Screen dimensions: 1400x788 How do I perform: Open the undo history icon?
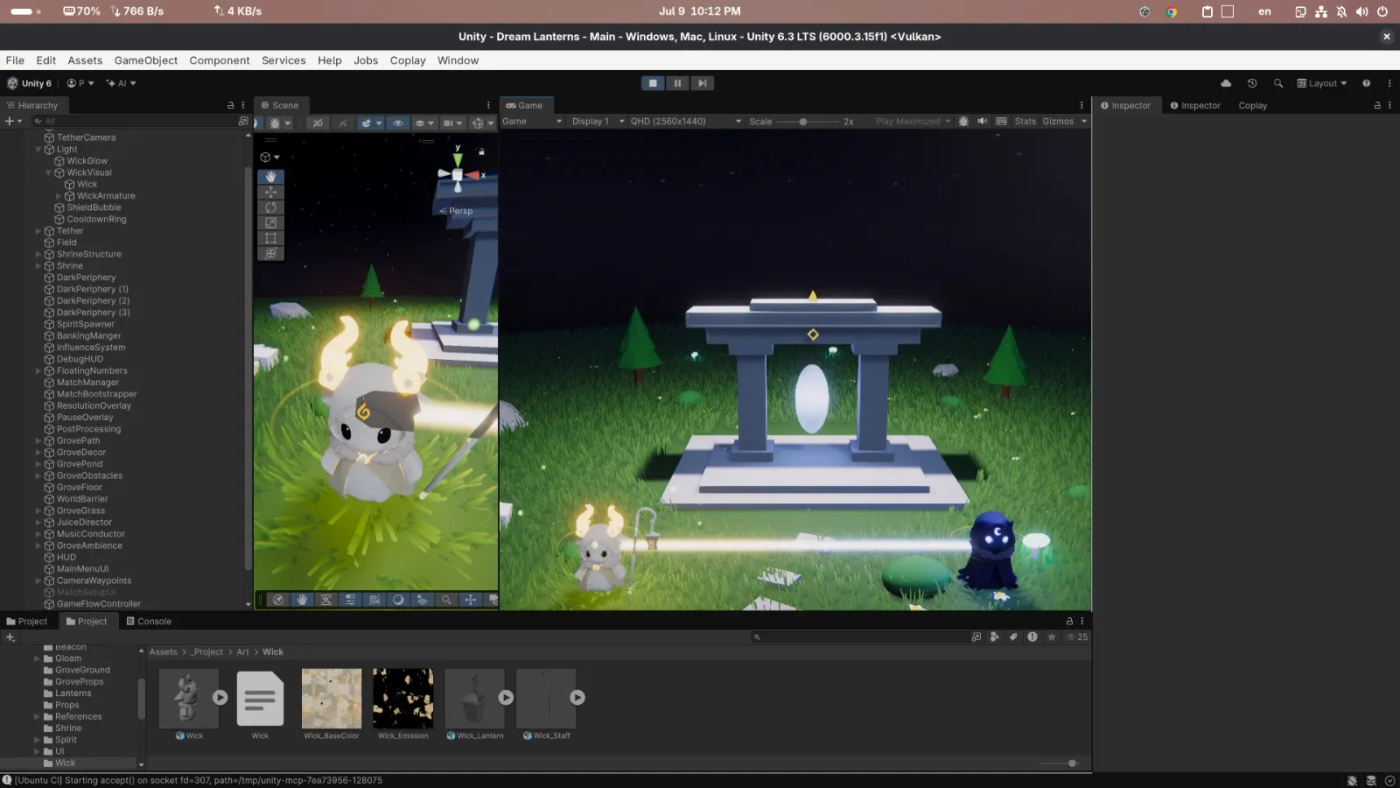1252,83
